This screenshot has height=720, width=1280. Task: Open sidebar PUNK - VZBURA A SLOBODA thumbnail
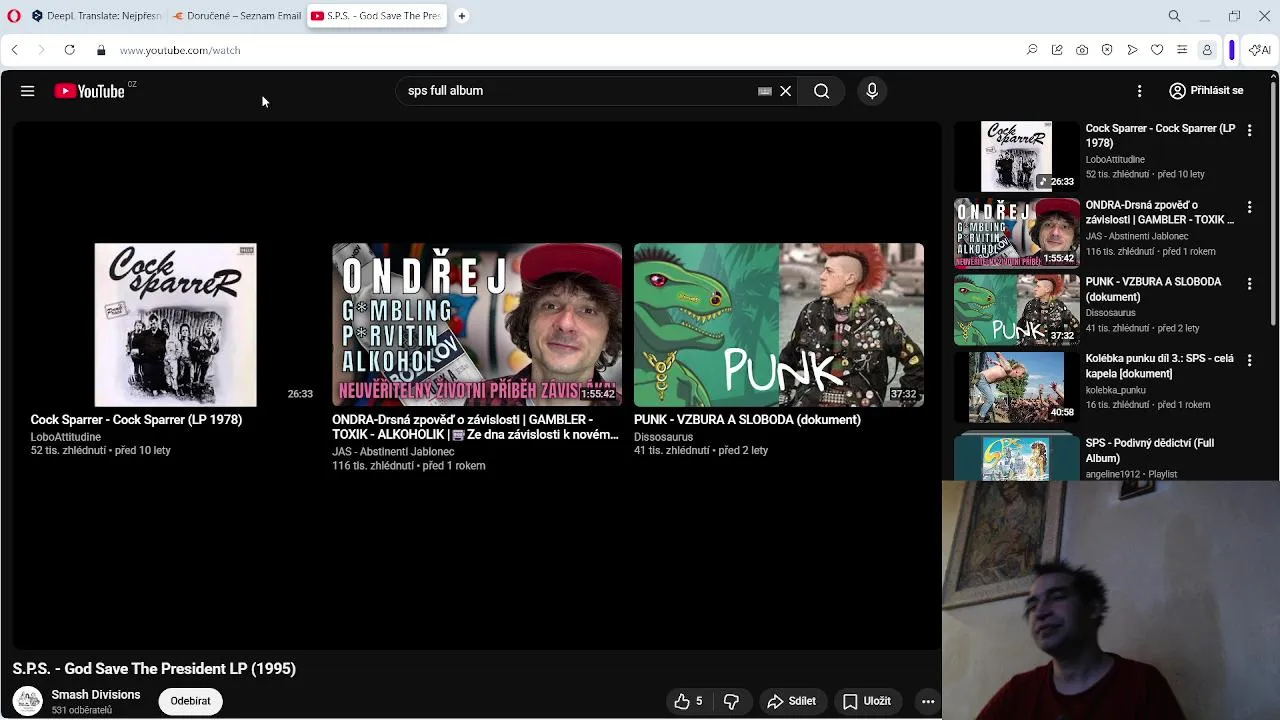(1016, 310)
